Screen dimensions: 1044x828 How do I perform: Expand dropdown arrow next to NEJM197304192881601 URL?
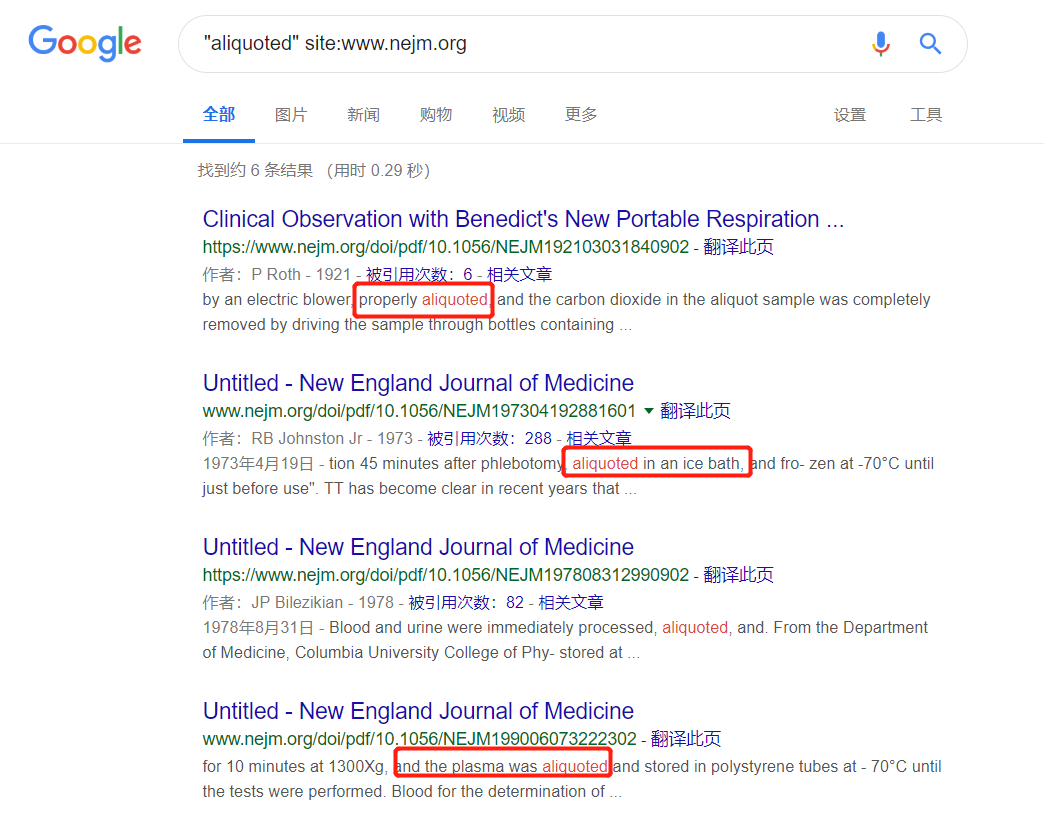coord(649,411)
